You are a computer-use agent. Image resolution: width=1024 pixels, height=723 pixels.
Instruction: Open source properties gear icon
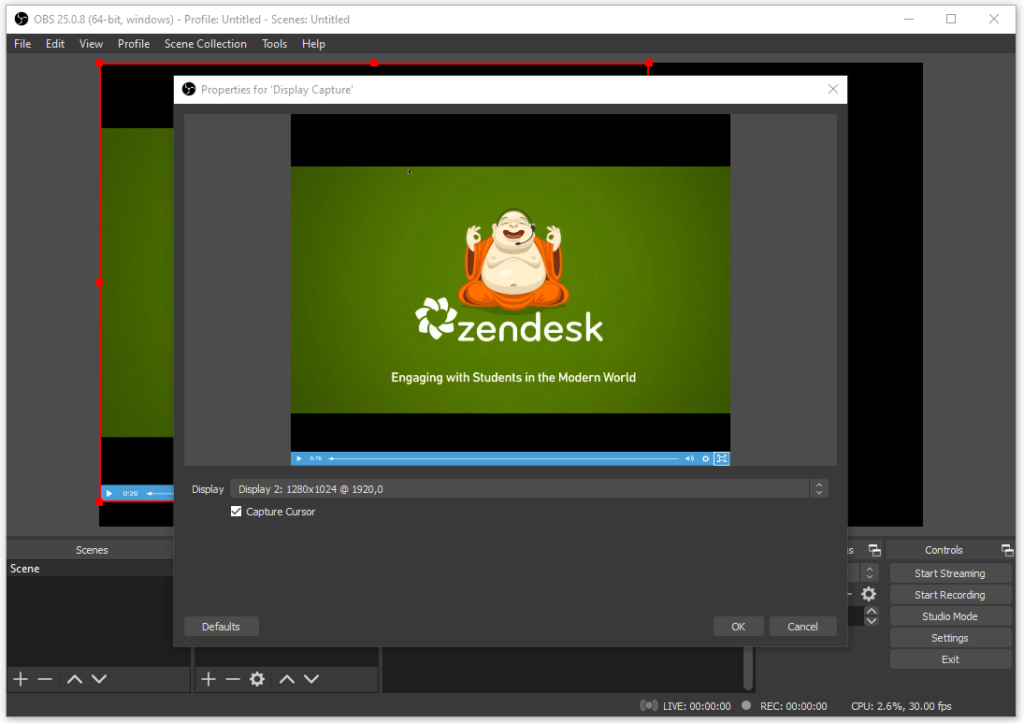[x=257, y=679]
